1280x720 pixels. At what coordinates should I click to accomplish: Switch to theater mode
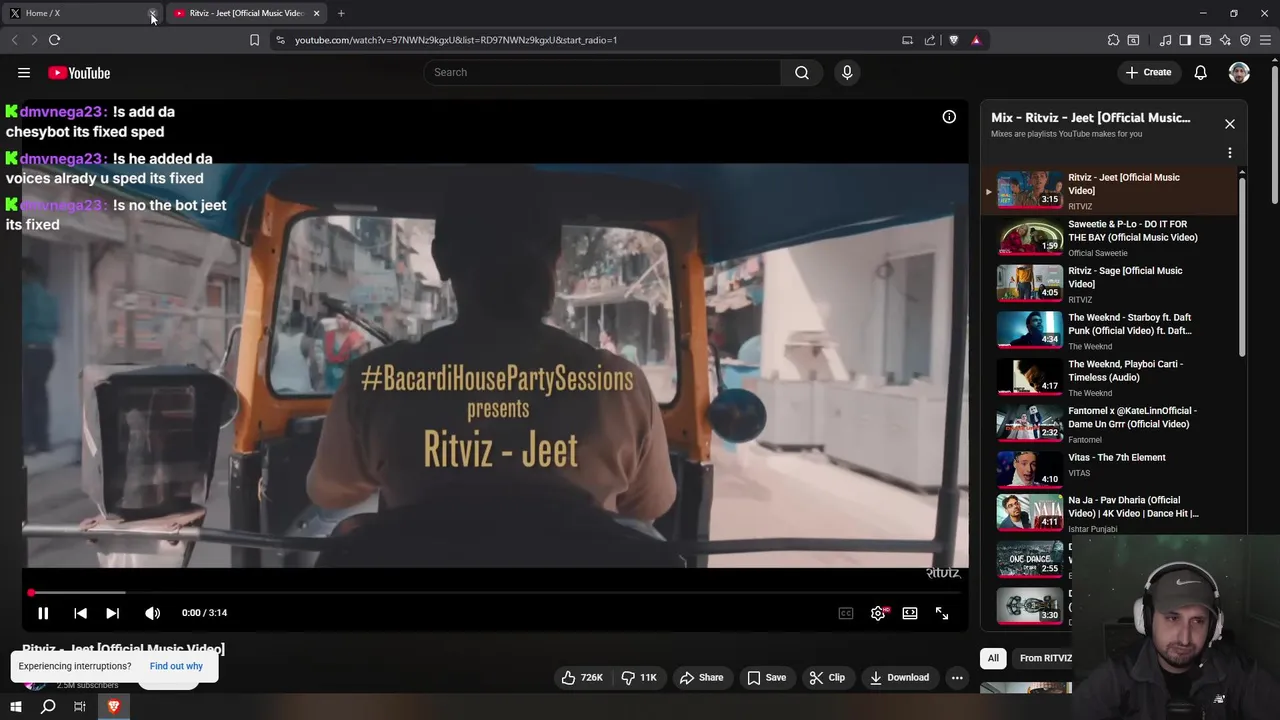[x=910, y=613]
